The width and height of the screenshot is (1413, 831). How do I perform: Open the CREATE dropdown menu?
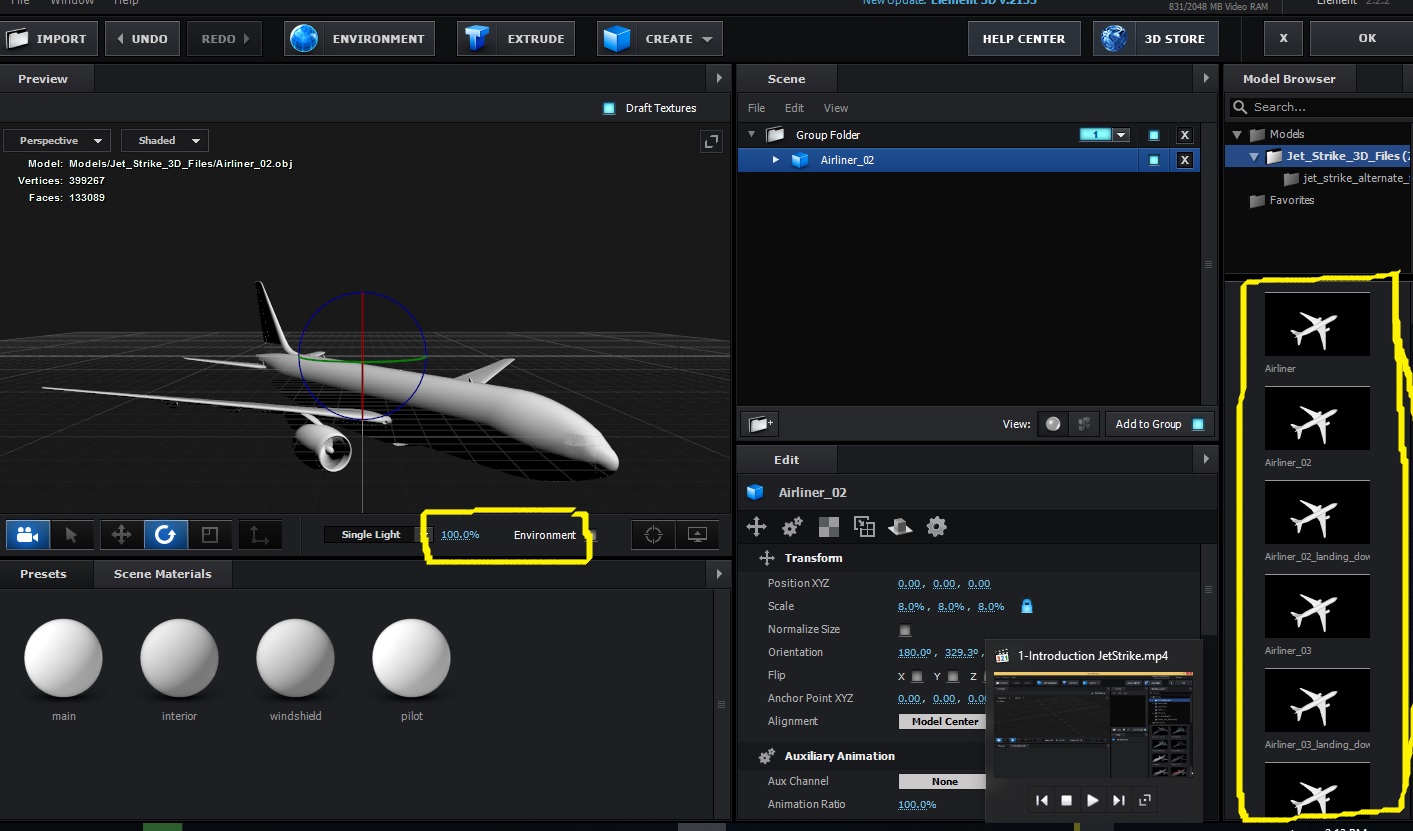click(660, 39)
